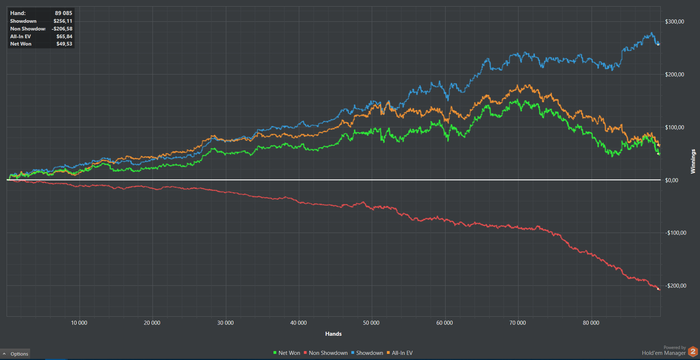Toggle the Net Won legend entry

point(286,353)
